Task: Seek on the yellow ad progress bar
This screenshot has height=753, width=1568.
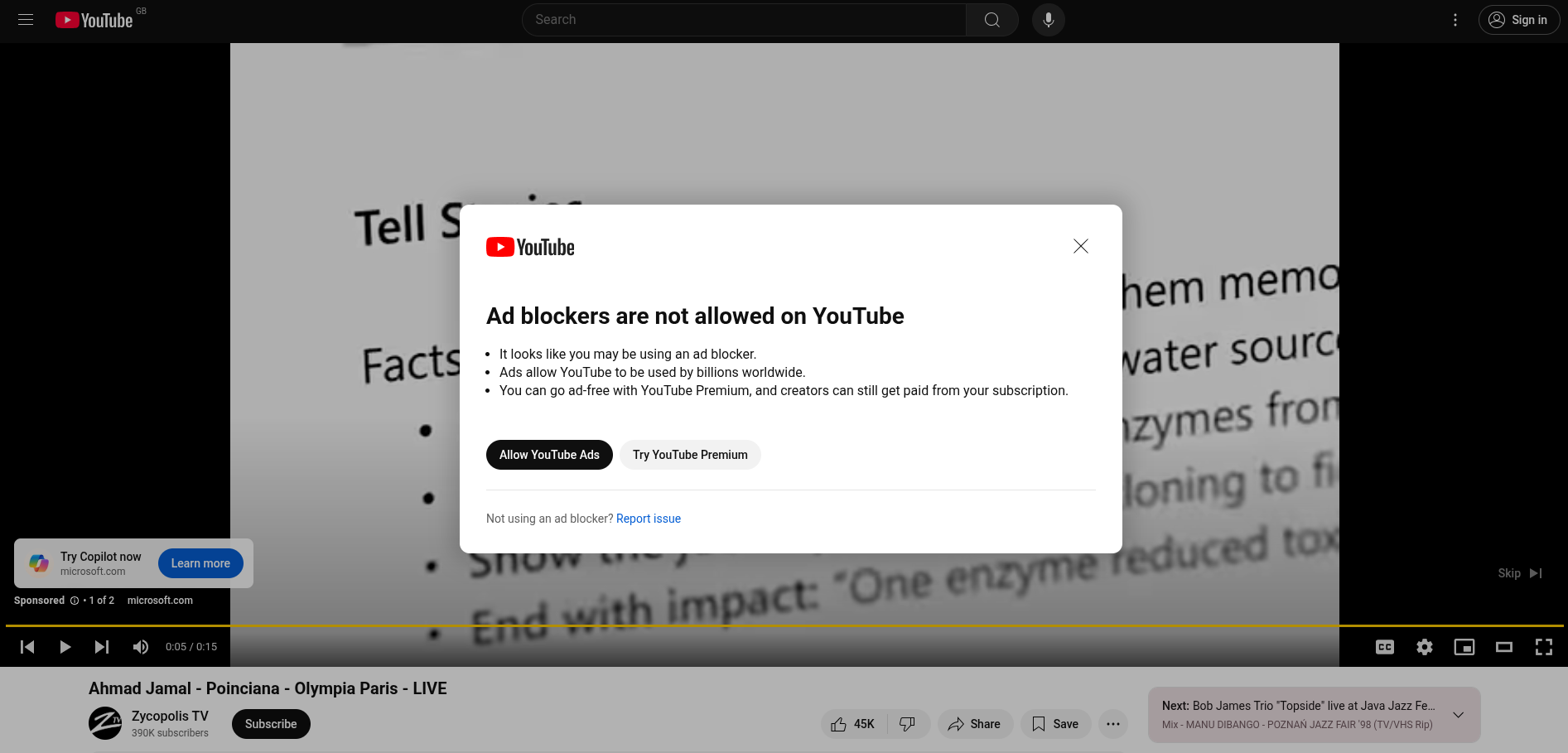Action: click(784, 625)
